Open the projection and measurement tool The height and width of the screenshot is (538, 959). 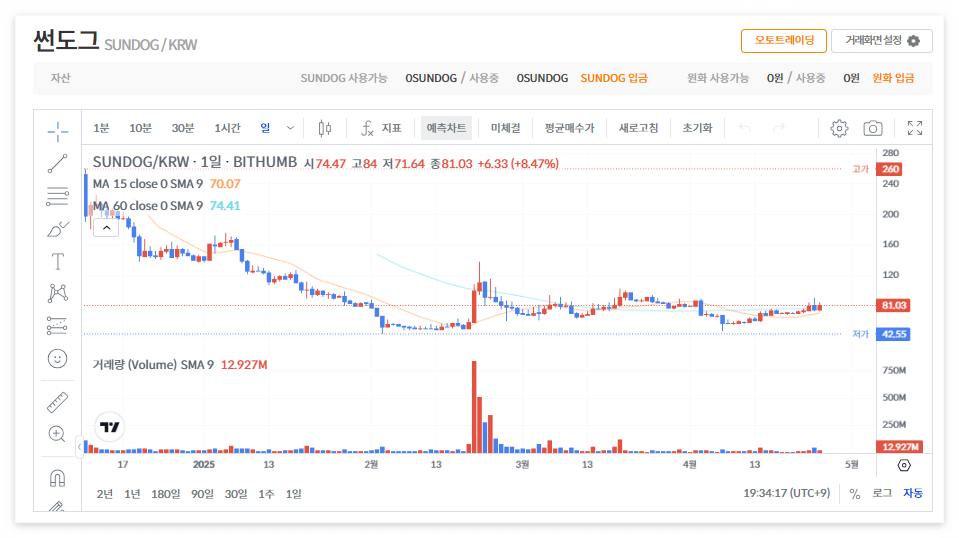[x=57, y=326]
